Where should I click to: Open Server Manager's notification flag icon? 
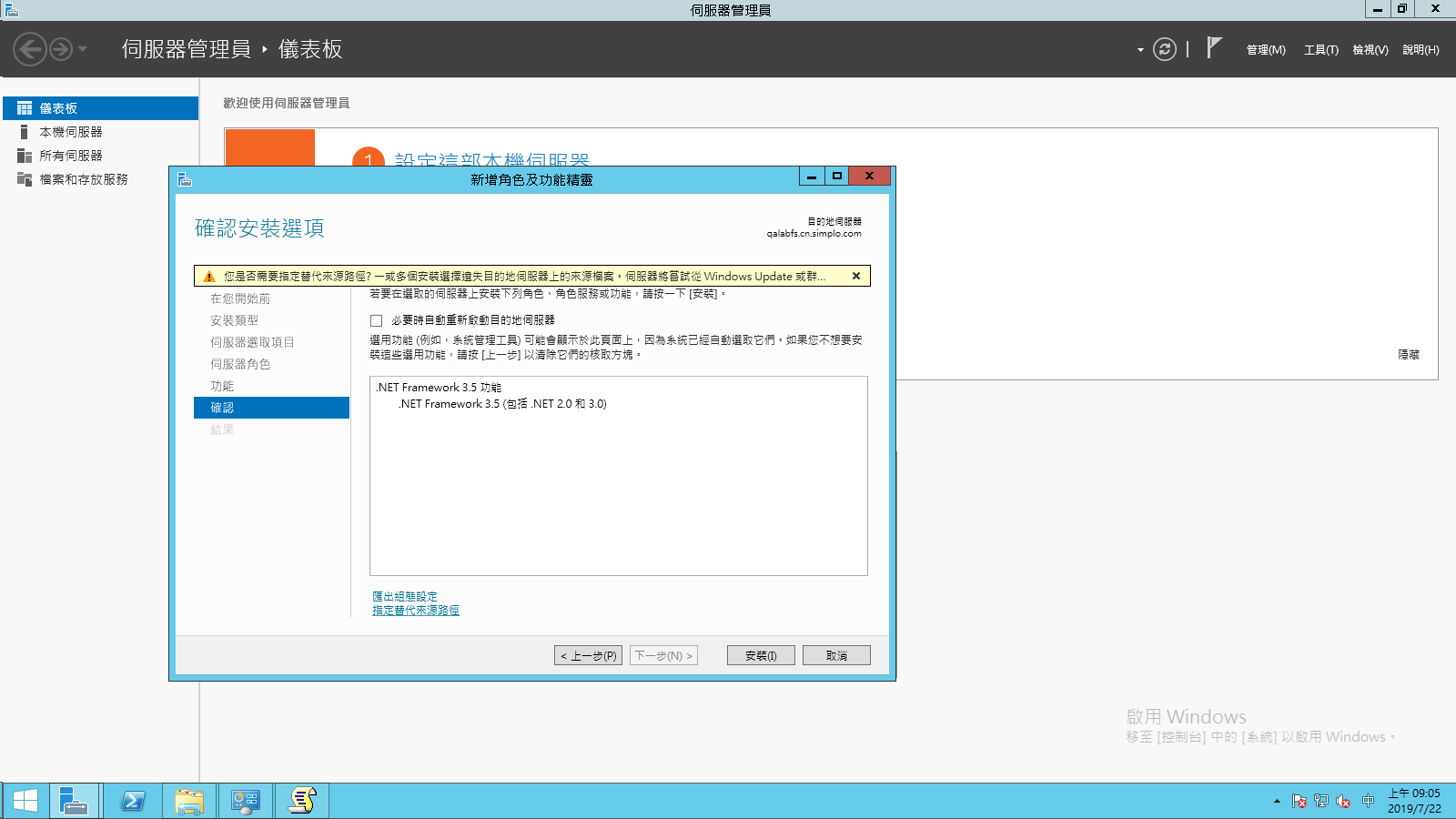tap(1213, 47)
